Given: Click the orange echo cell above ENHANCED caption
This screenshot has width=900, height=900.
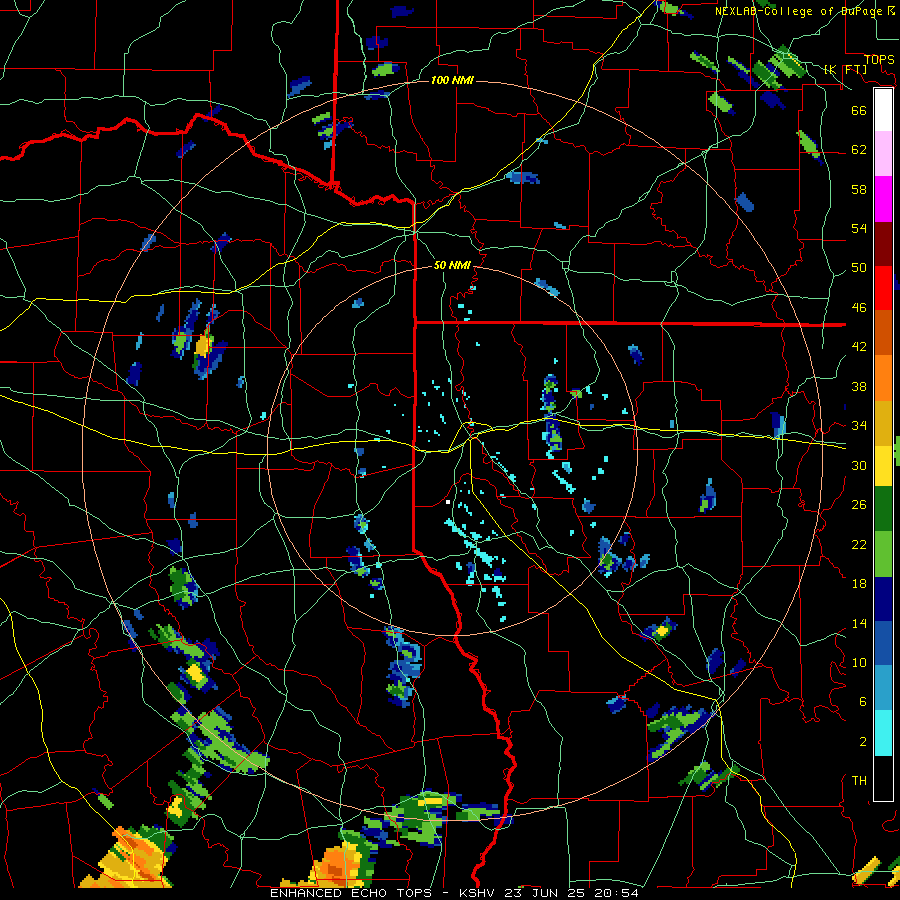Looking at the screenshot, I should click(x=339, y=864).
